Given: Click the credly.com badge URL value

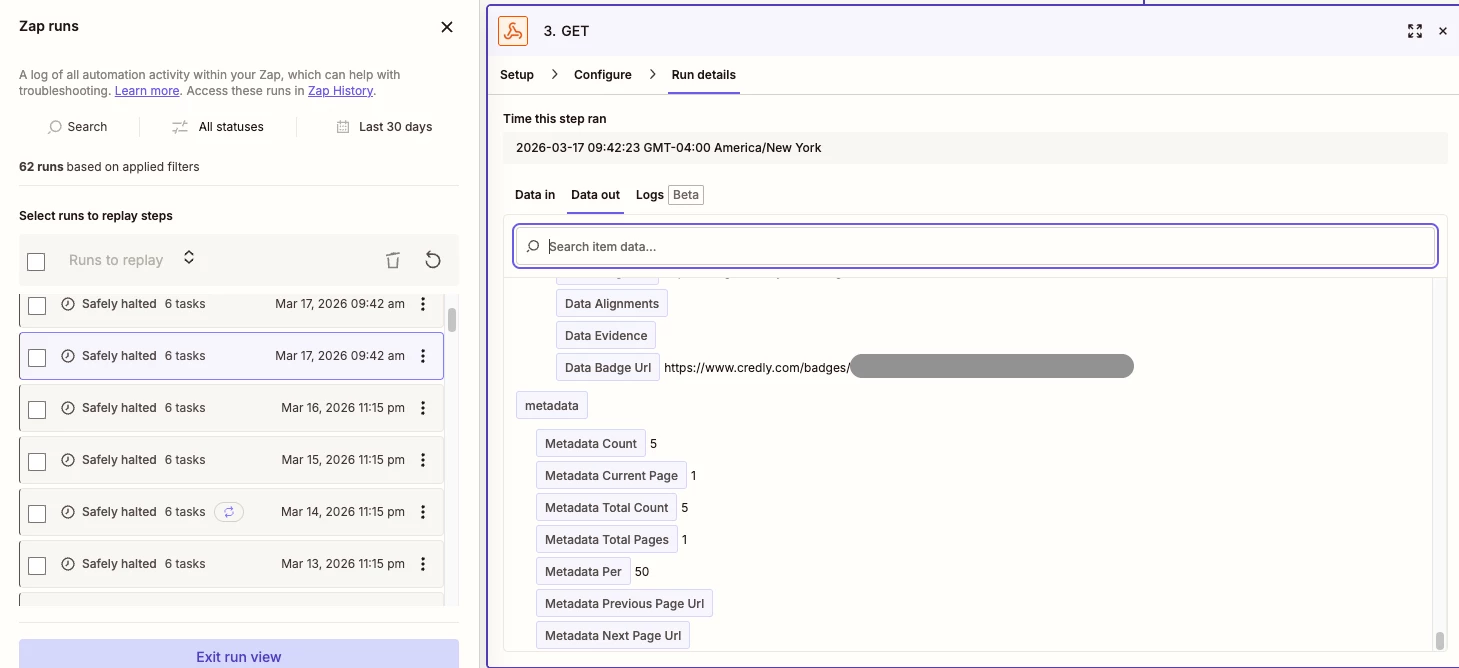Looking at the screenshot, I should 899,368.
